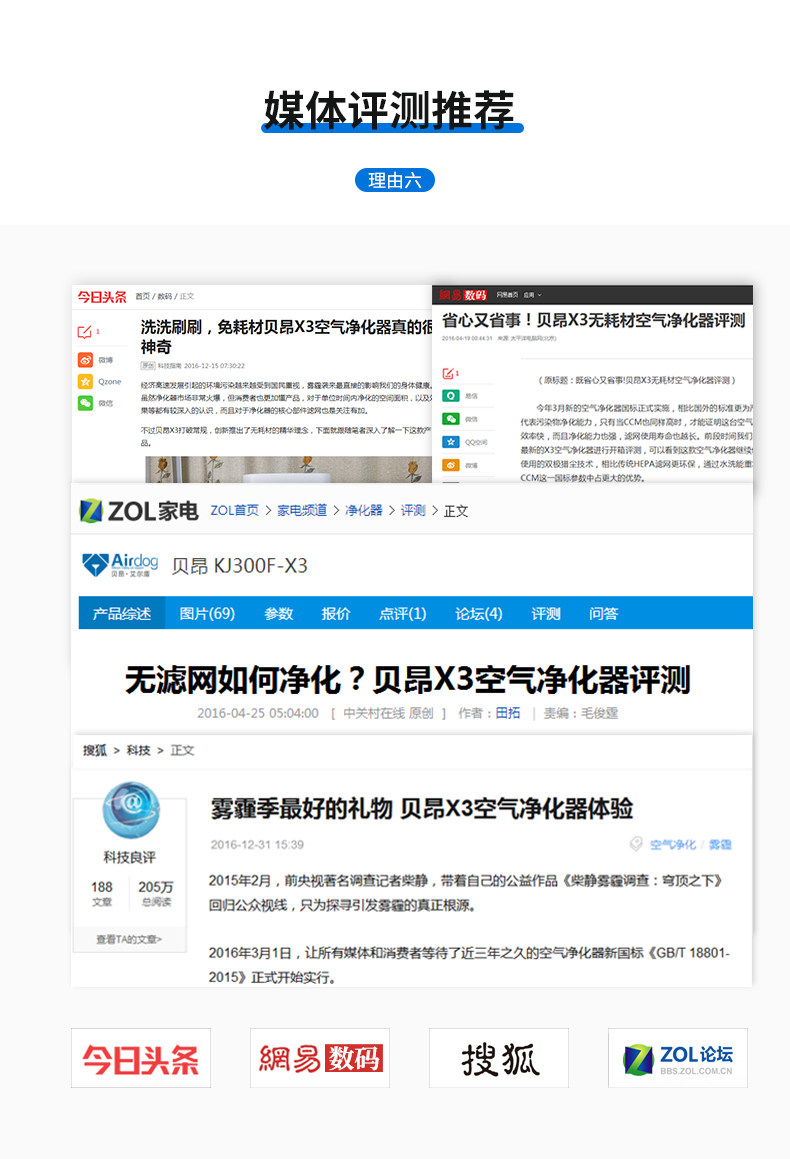Click the orange Weibo share icon on NetEase

pos(451,465)
